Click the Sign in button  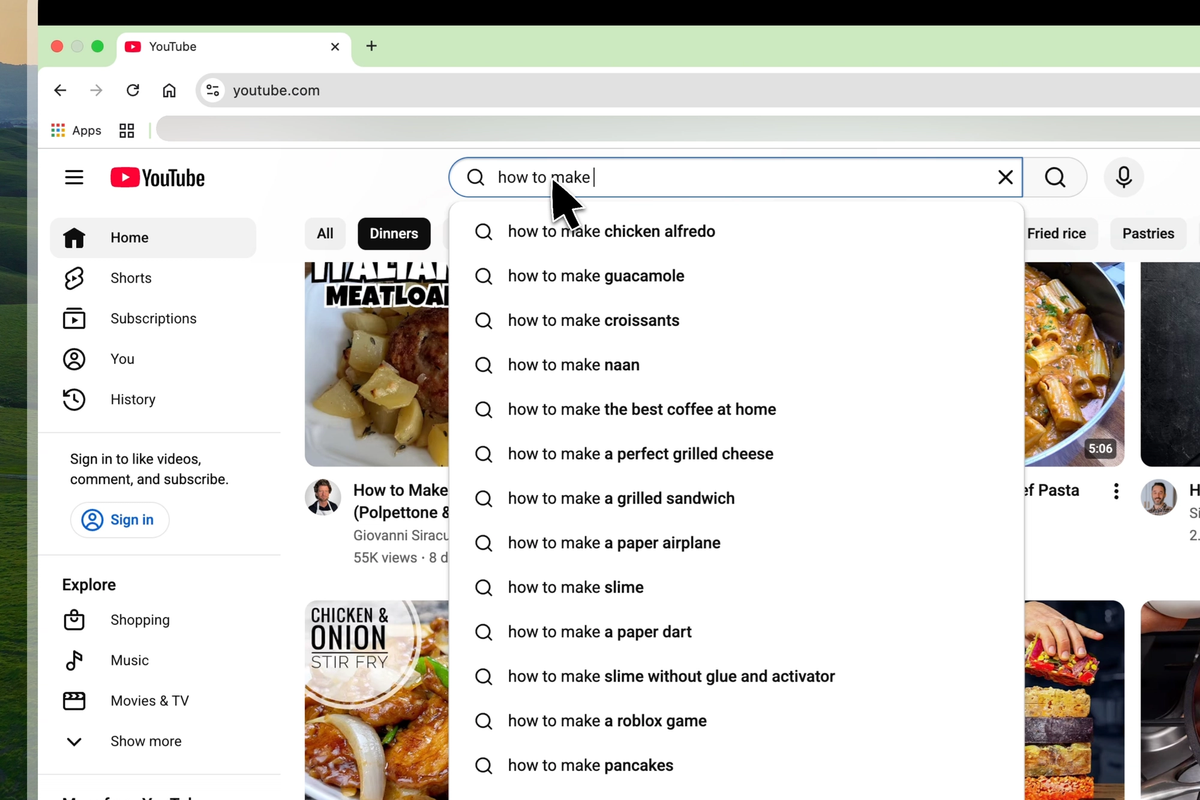coord(119,520)
